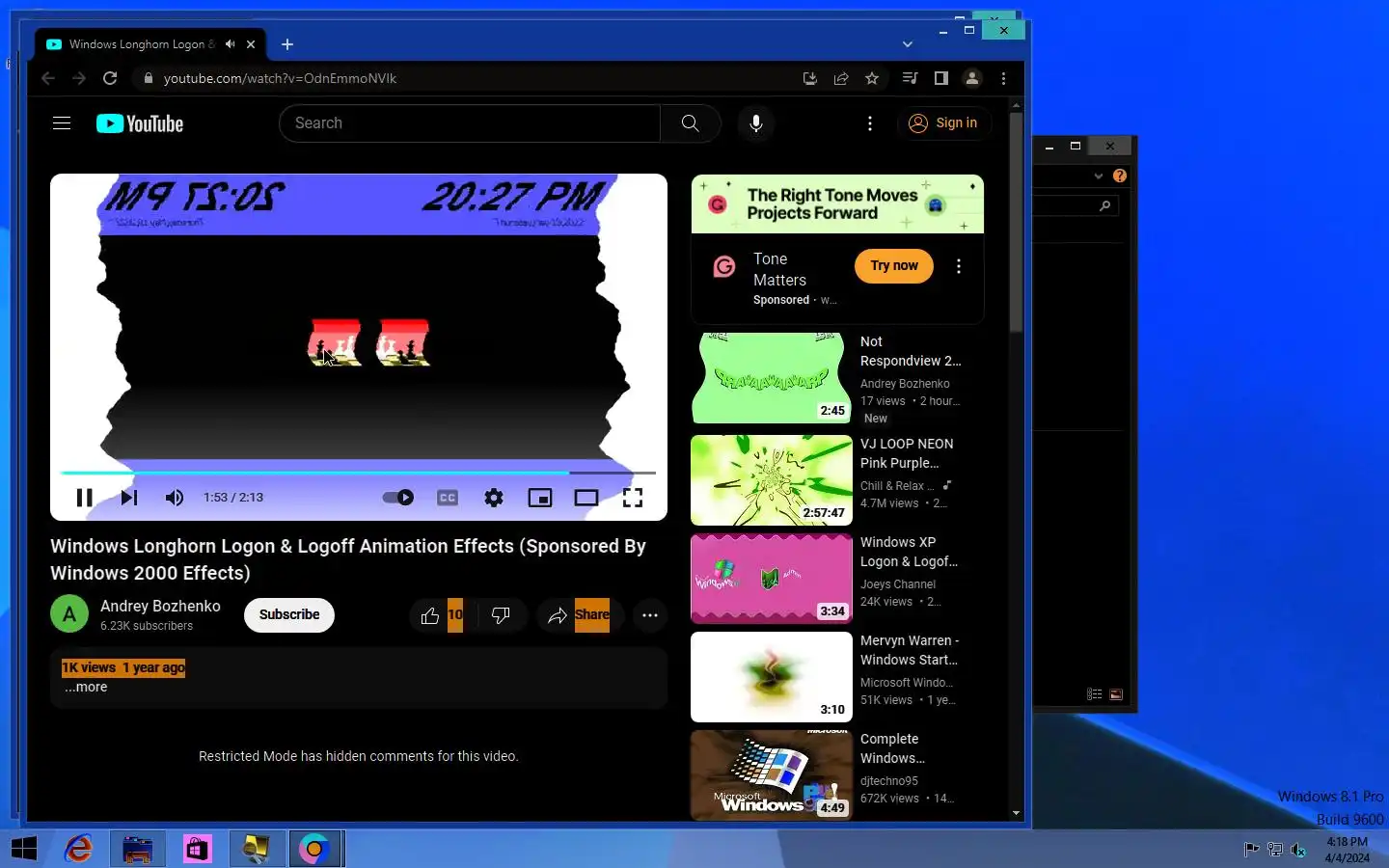Sign in to YouTube
The height and width of the screenshot is (868, 1389).
(943, 123)
